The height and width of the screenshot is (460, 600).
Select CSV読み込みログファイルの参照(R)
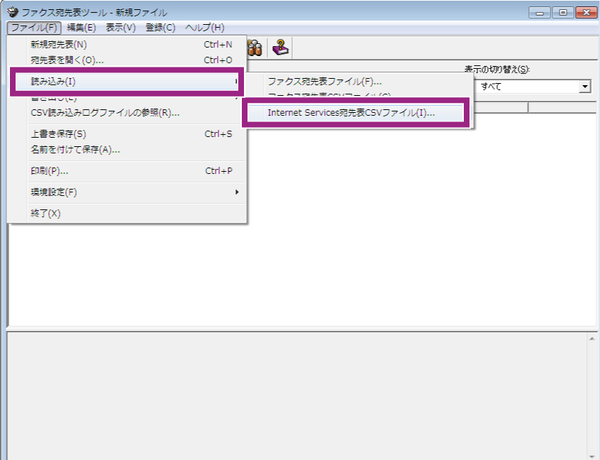pos(105,112)
